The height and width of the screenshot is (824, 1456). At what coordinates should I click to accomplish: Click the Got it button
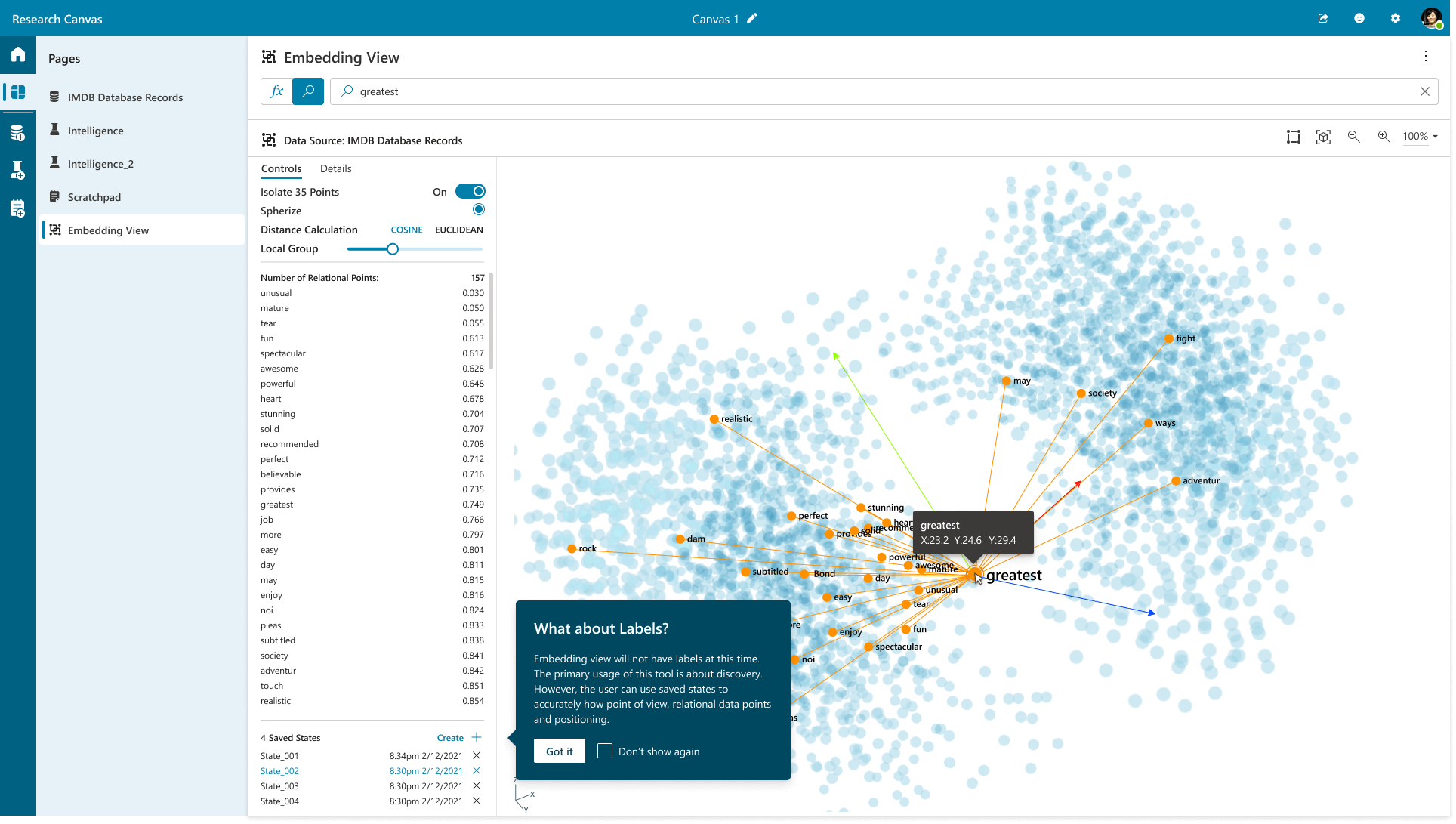559,751
